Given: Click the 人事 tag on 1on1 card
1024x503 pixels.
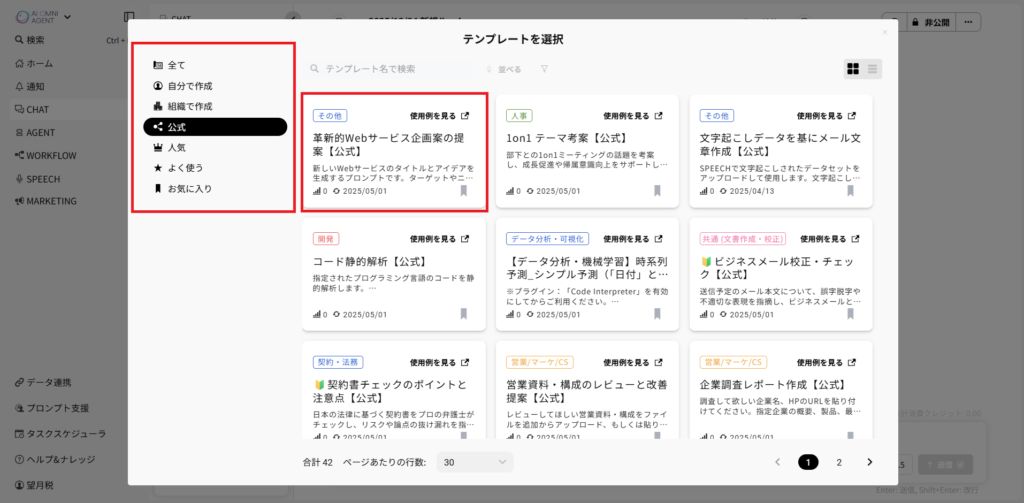Looking at the screenshot, I should tap(519, 116).
